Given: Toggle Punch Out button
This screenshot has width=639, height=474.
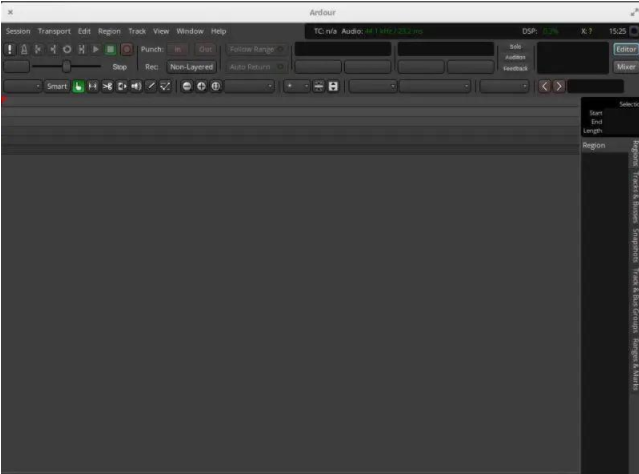Looking at the screenshot, I should coord(205,49).
